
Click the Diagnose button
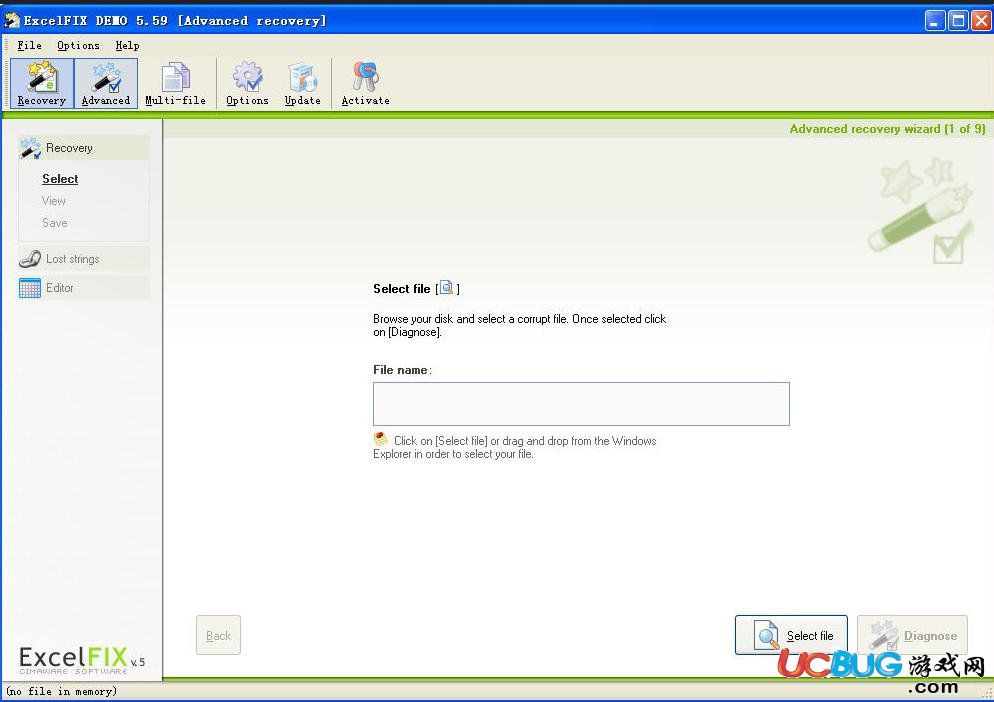(912, 635)
